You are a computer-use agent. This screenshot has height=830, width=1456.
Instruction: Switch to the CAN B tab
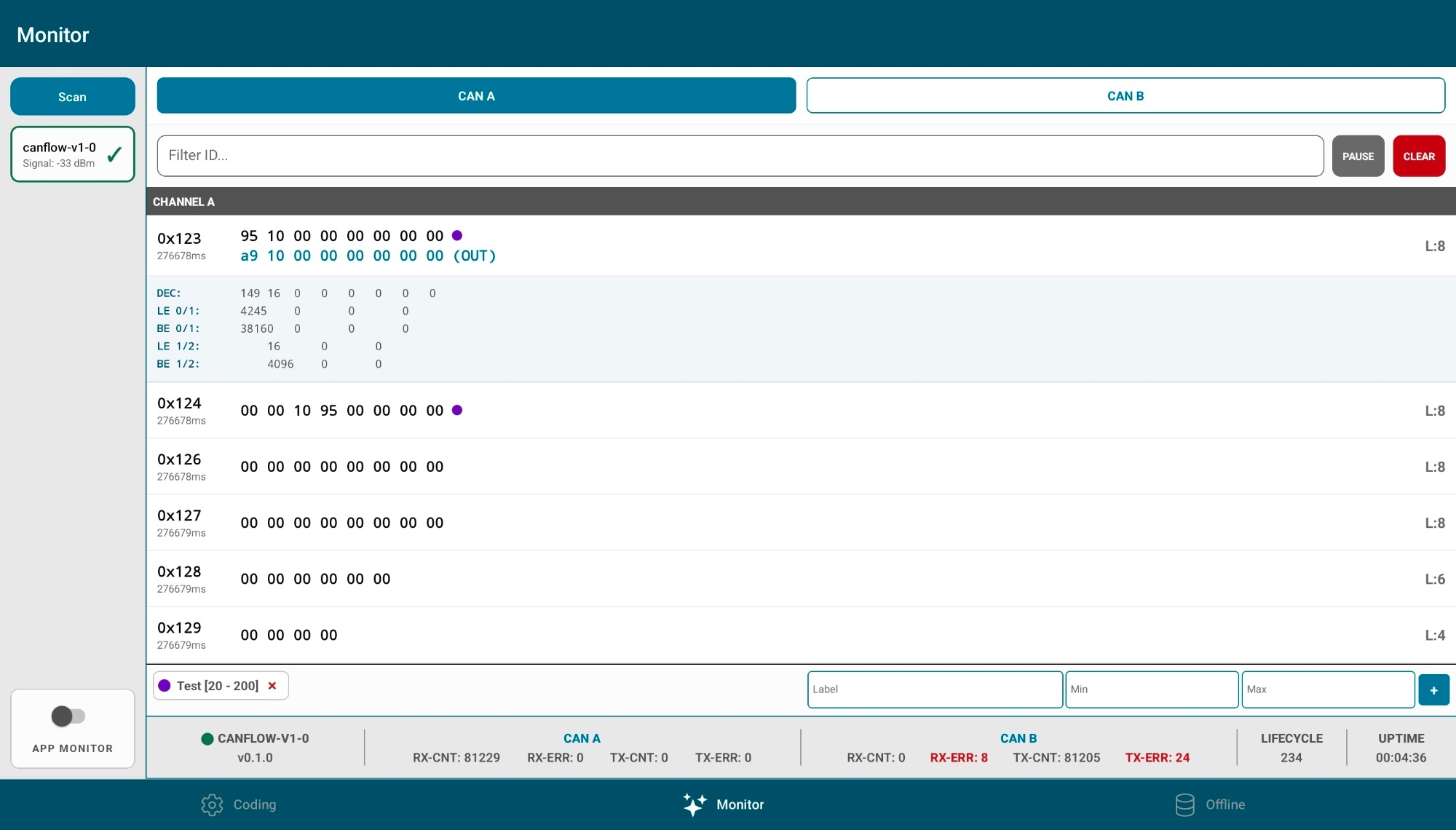click(x=1125, y=96)
